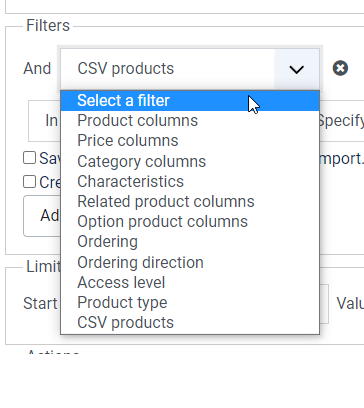The height and width of the screenshot is (408, 364).
Task: Pick Option product columns entry
Action: [190, 222]
